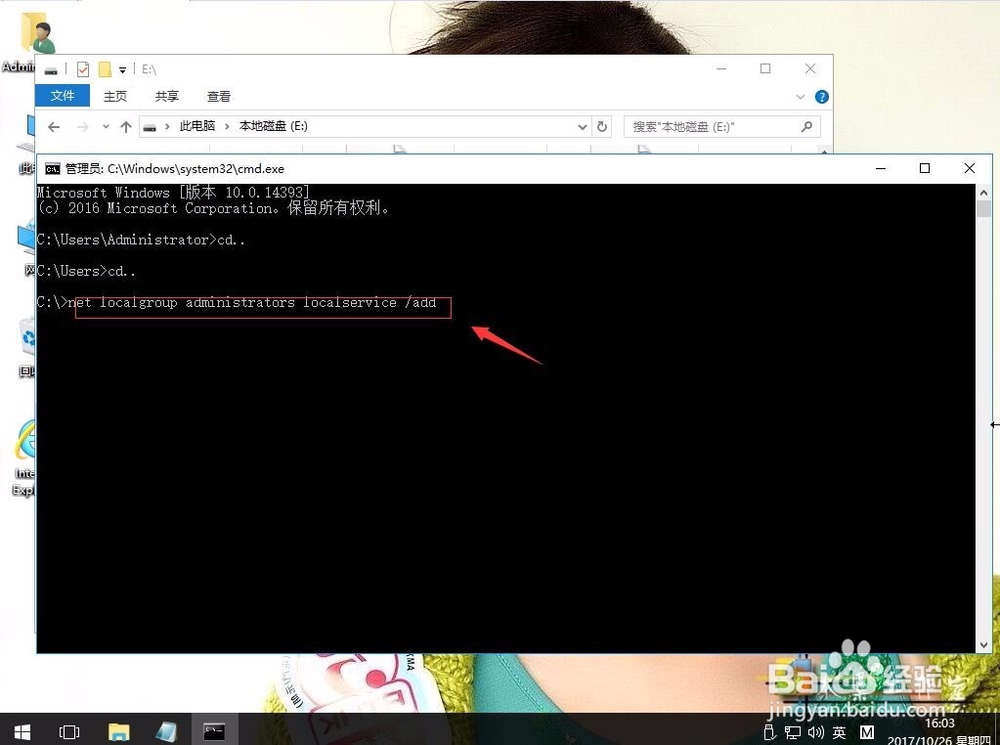Click the cmd scrollbar up arrow
Viewport: 1000px width, 745px height.
(983, 191)
